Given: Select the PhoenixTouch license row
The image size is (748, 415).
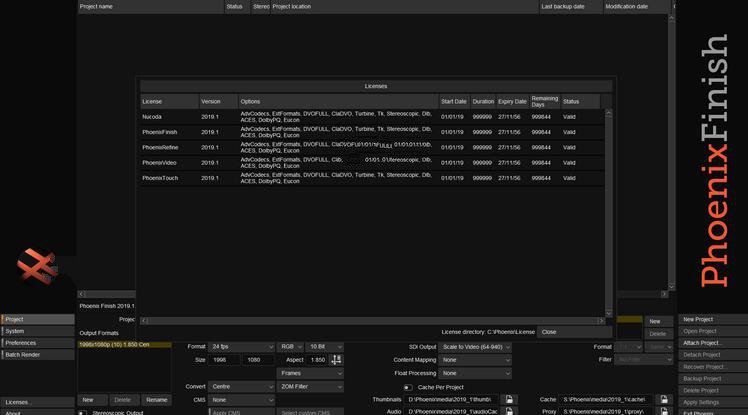Looking at the screenshot, I should [372, 178].
